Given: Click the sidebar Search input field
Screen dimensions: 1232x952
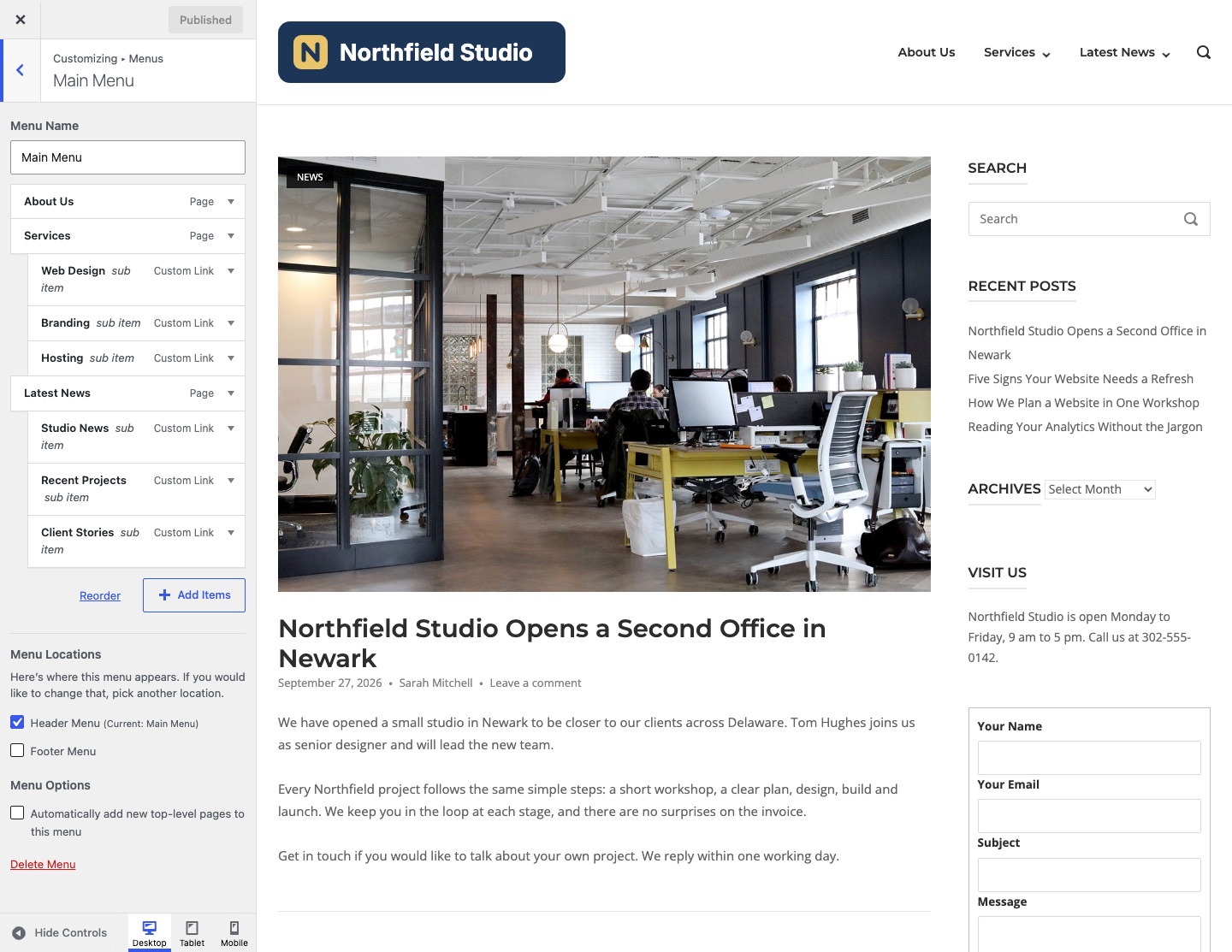Looking at the screenshot, I should 1089,219.
